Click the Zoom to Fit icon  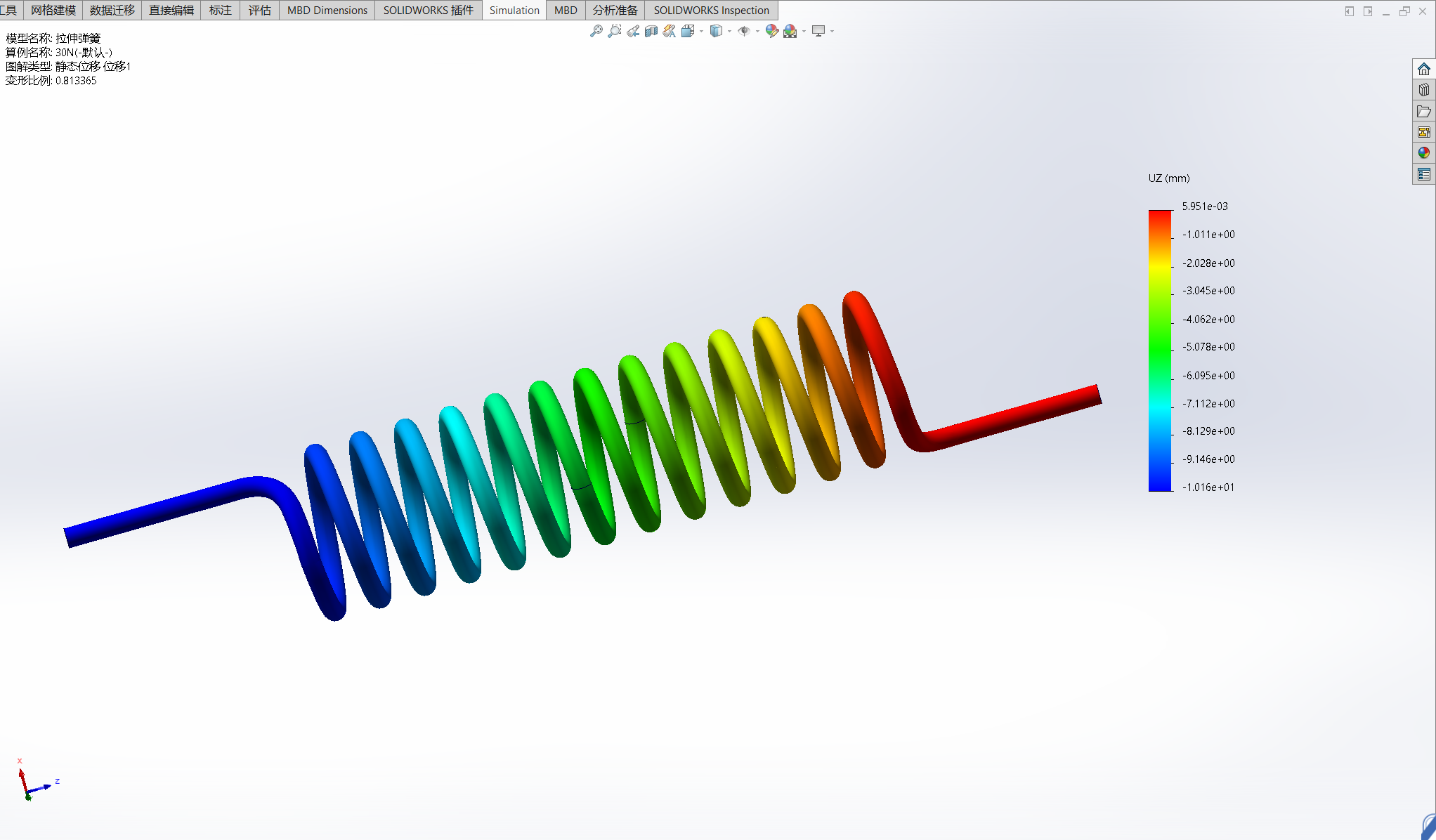tap(596, 31)
